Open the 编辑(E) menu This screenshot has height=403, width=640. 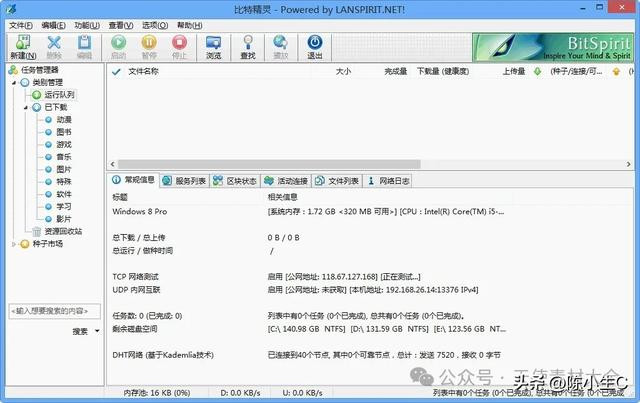53,25
